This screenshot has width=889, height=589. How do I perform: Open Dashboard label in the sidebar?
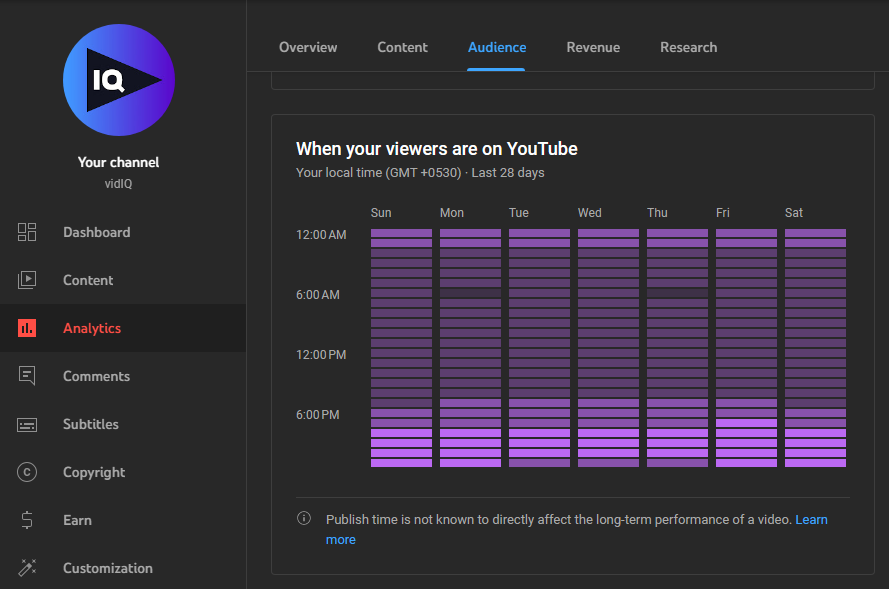96,232
